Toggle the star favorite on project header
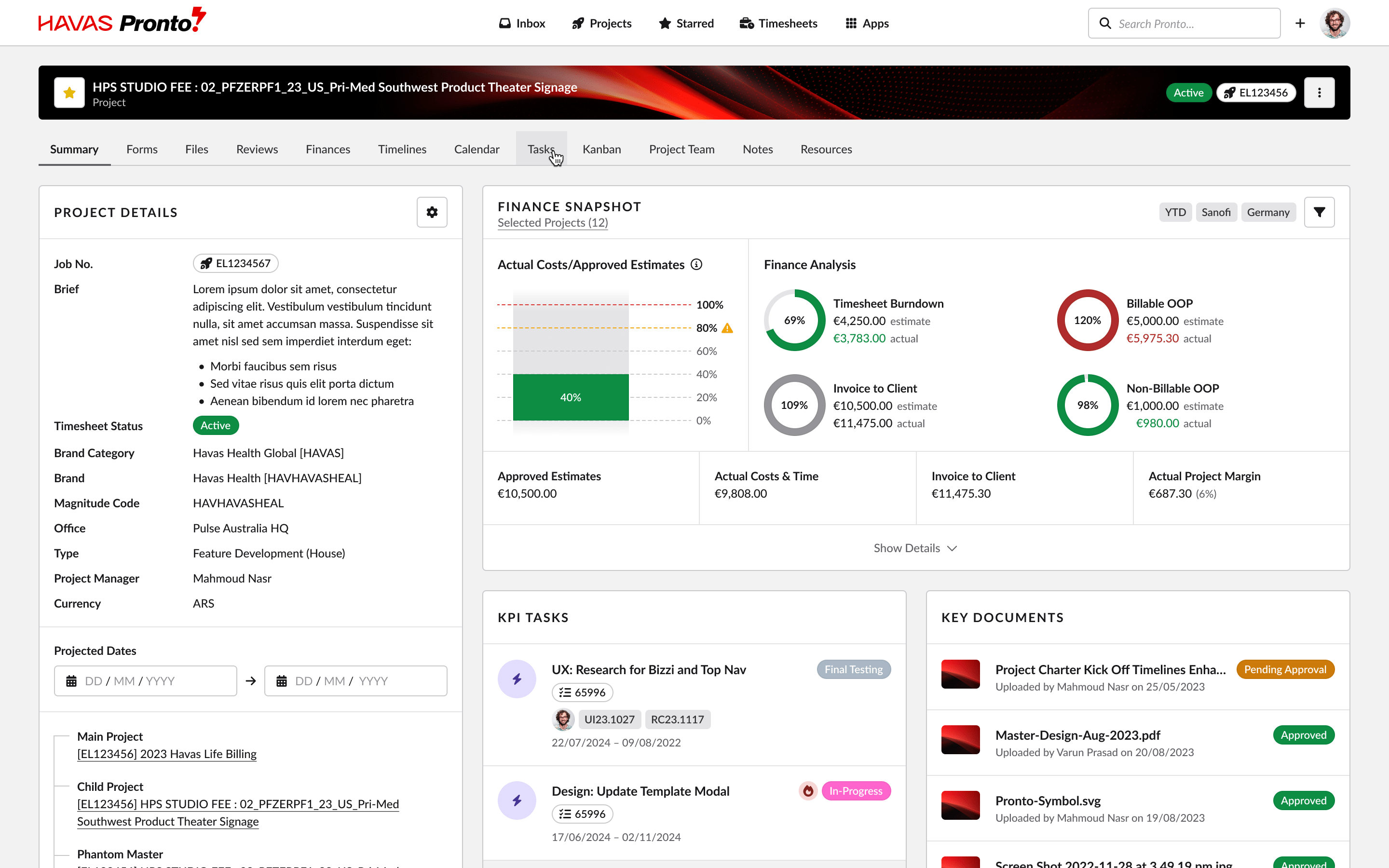 click(69, 93)
